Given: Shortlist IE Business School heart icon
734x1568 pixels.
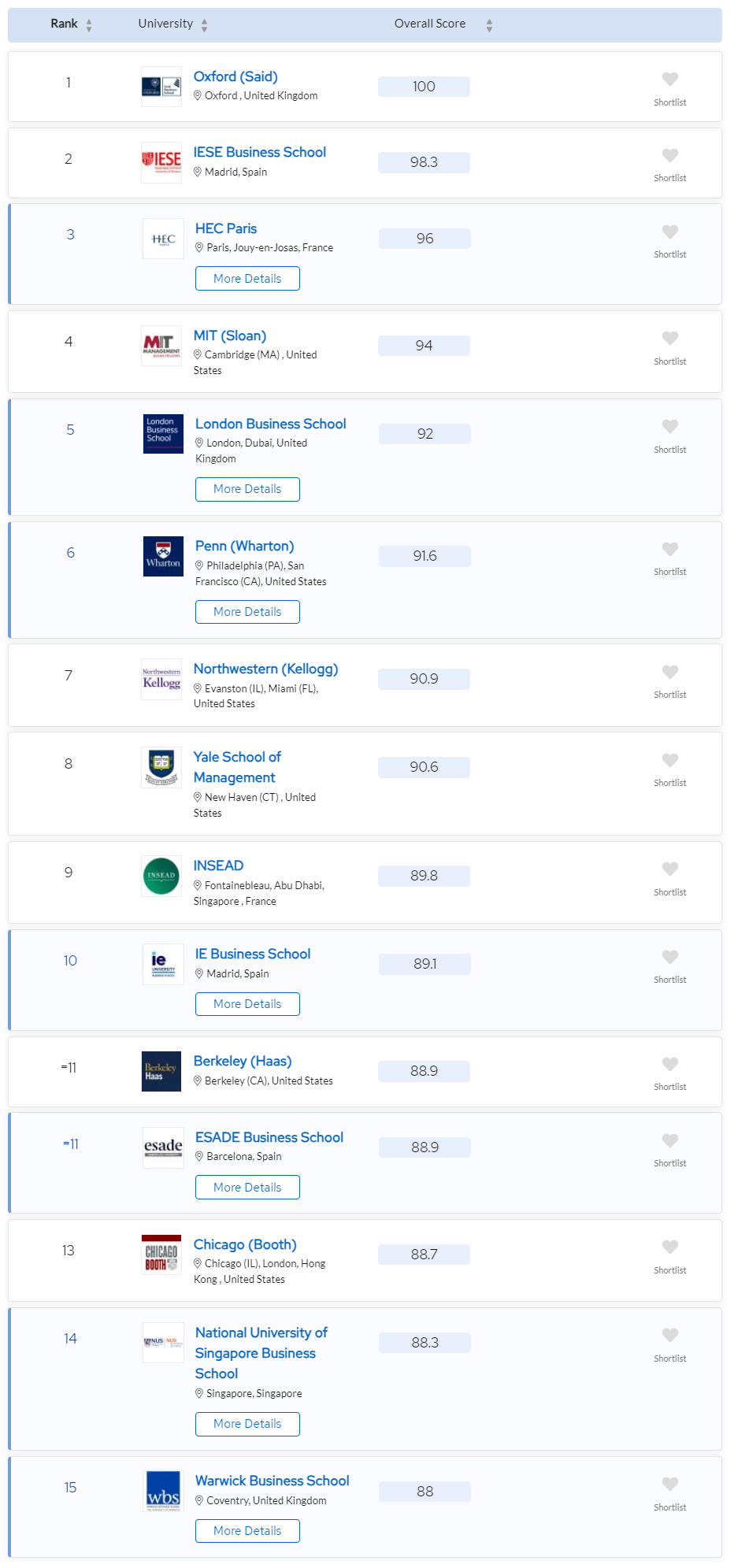Looking at the screenshot, I should click(x=670, y=957).
